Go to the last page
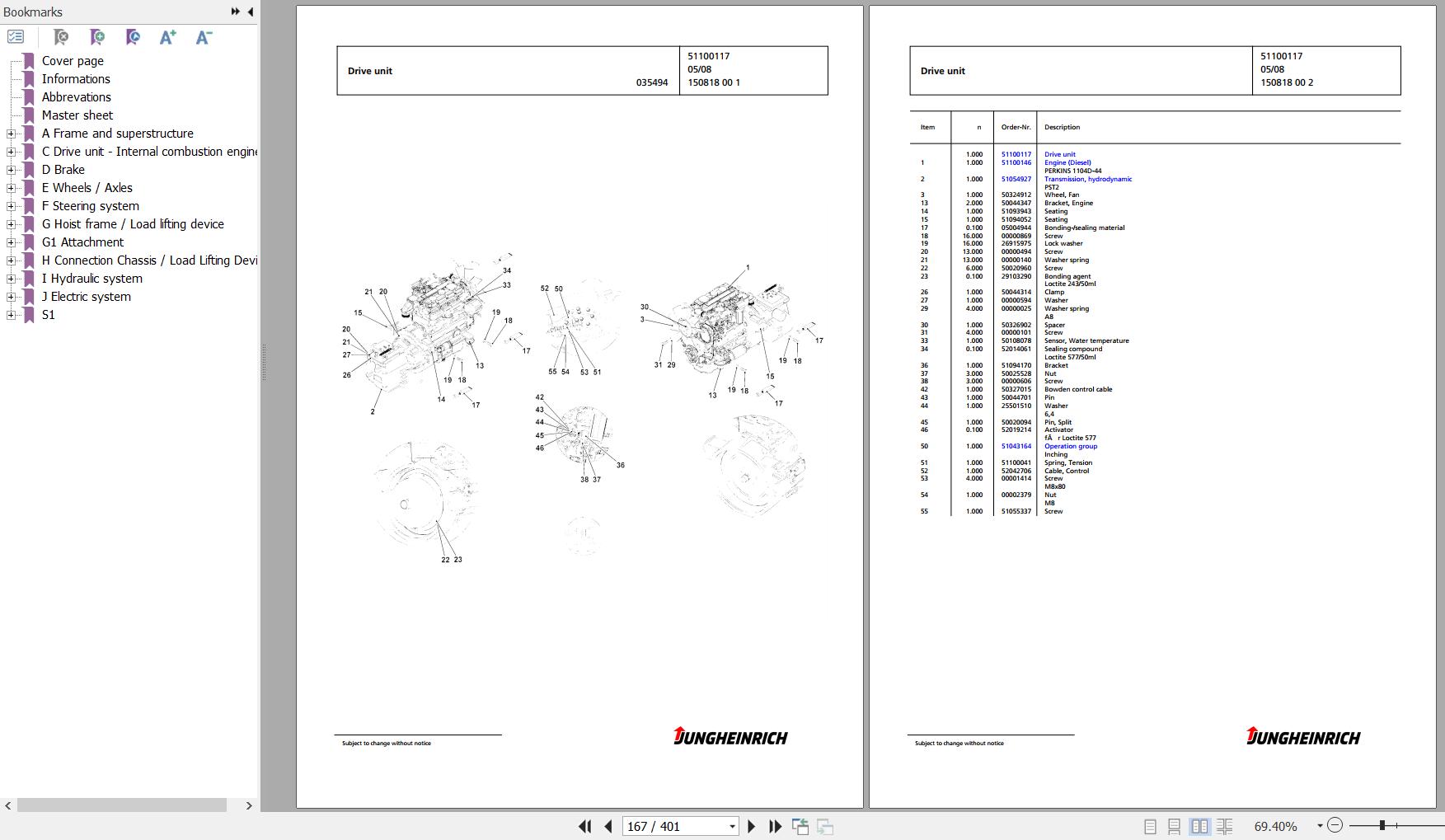Image resolution: width=1445 pixels, height=840 pixels. pos(775,826)
